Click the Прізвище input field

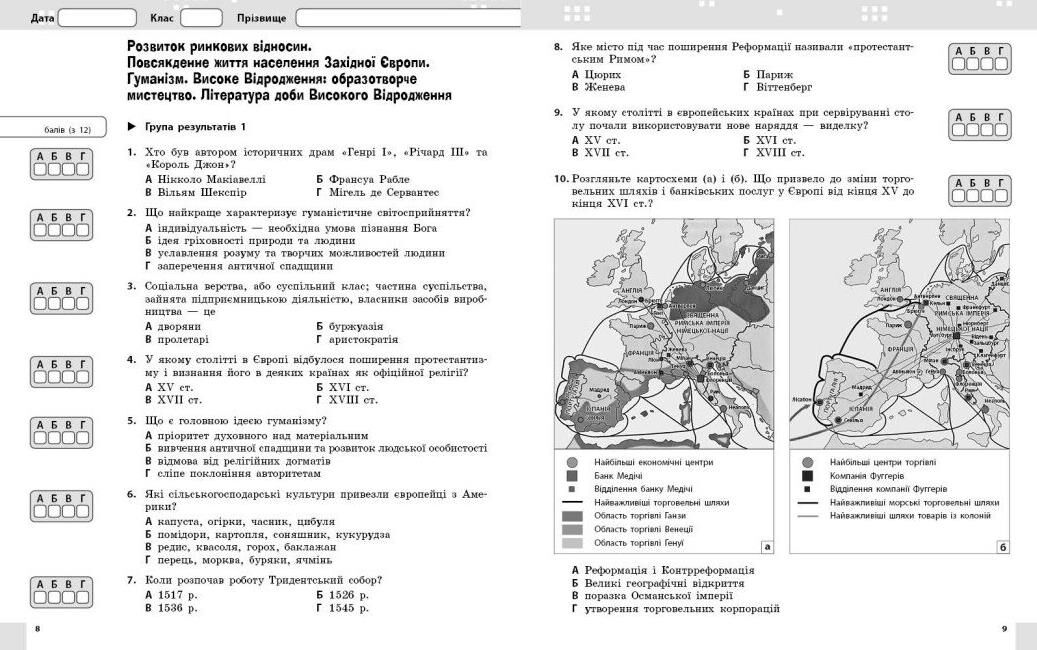pyautogui.click(x=408, y=18)
